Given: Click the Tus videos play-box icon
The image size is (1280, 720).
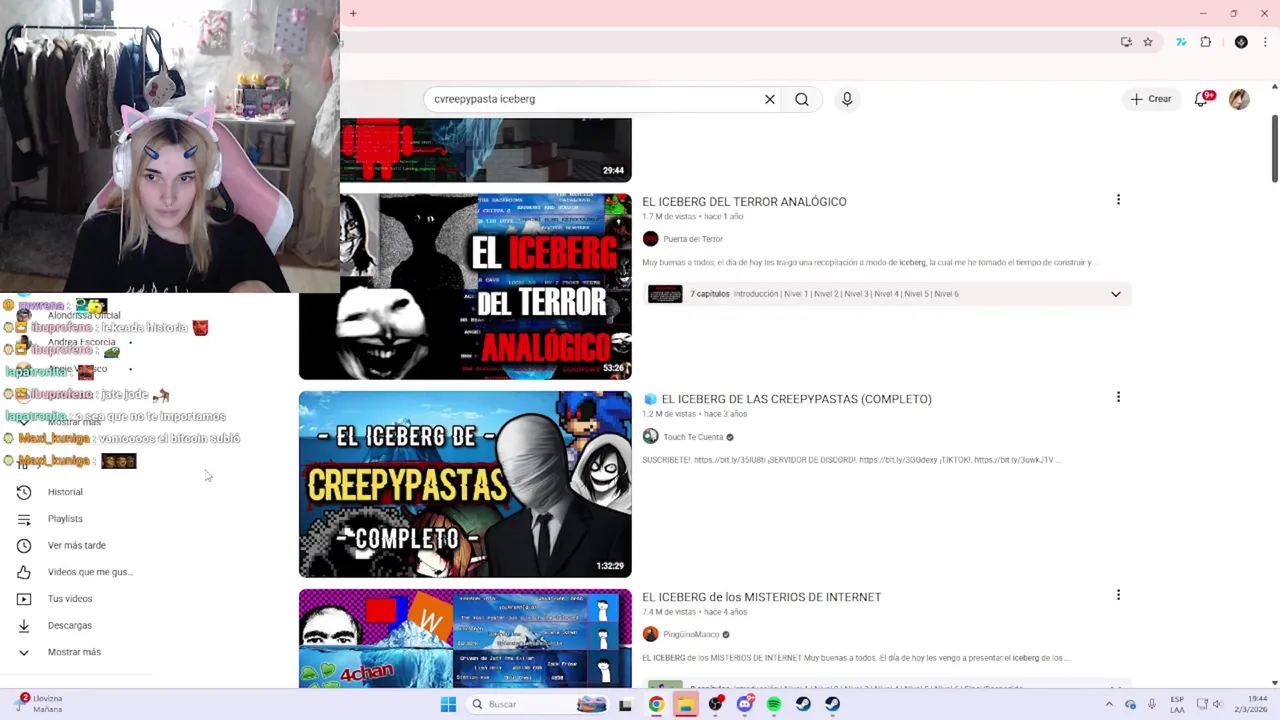Looking at the screenshot, I should tap(24, 599).
